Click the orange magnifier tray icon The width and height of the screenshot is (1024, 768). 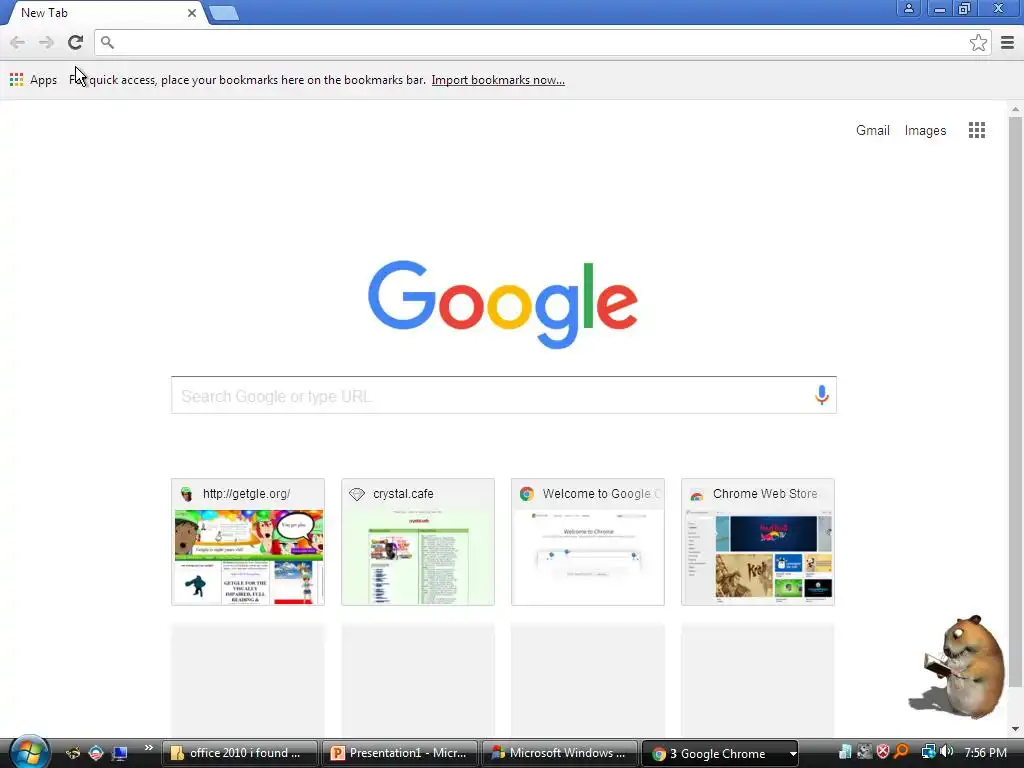(x=901, y=752)
